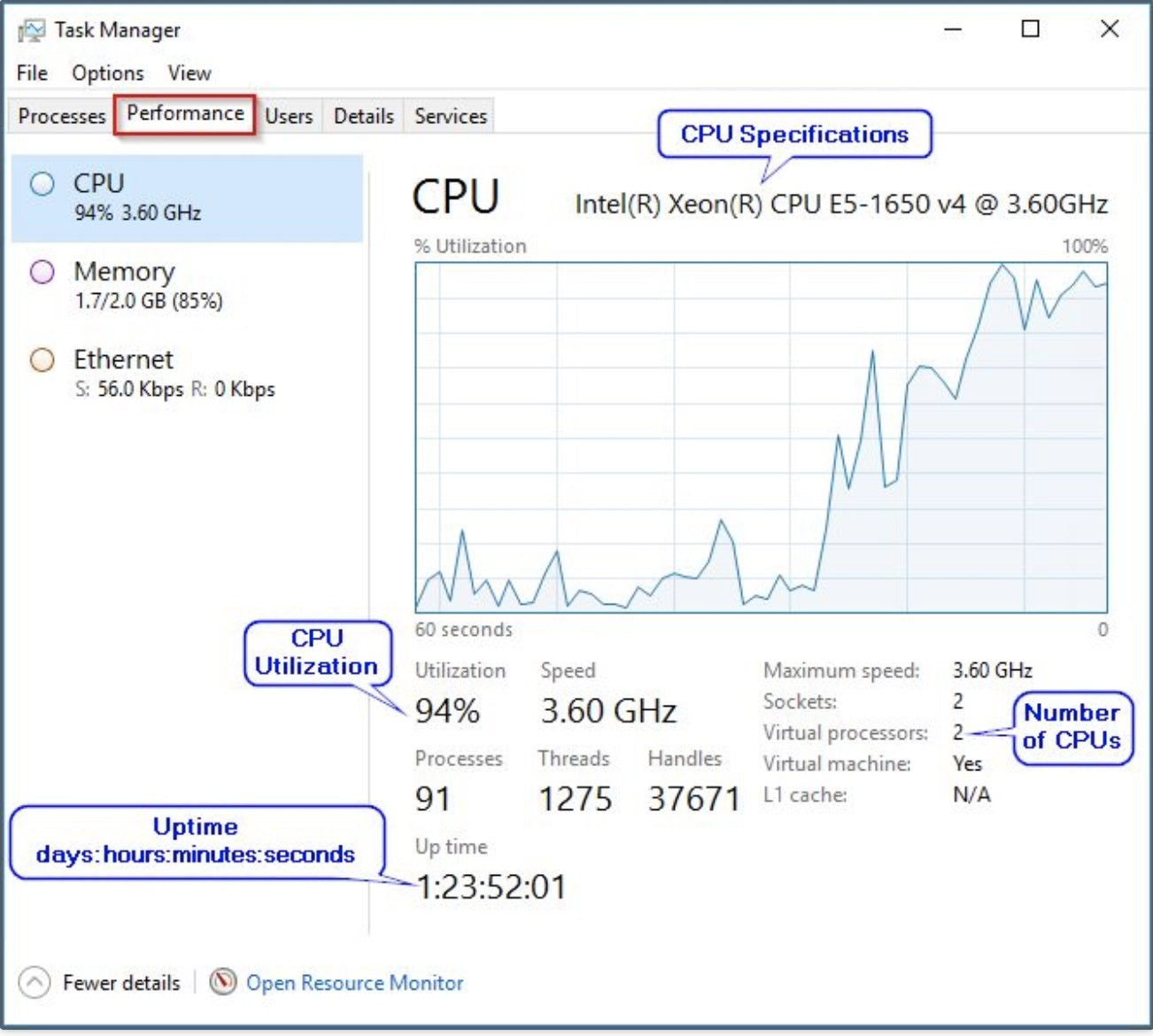Click the Resource Monitor gauge icon
Viewport: 1153px width, 1036px height.
tap(223, 982)
